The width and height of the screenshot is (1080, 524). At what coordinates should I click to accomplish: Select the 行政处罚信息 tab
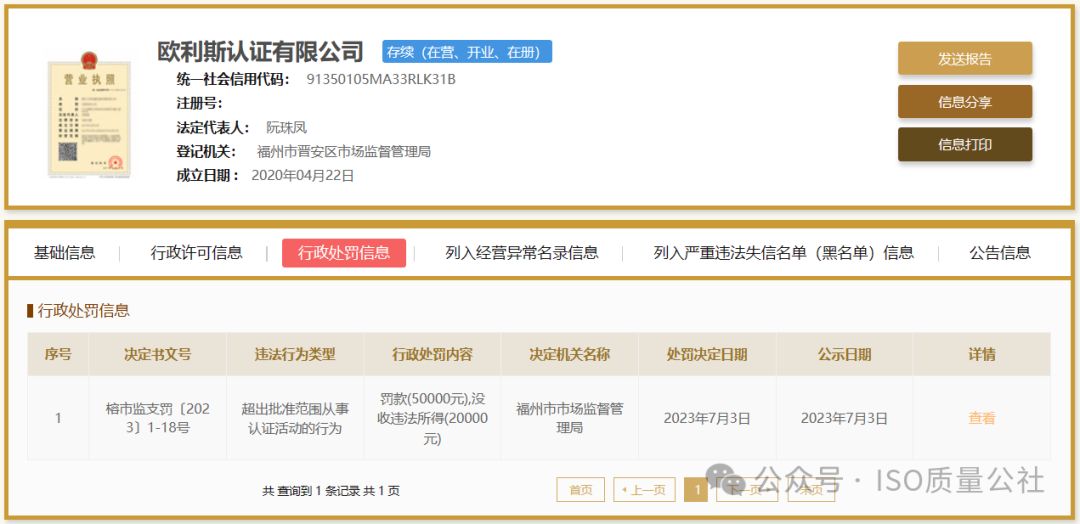tap(344, 253)
